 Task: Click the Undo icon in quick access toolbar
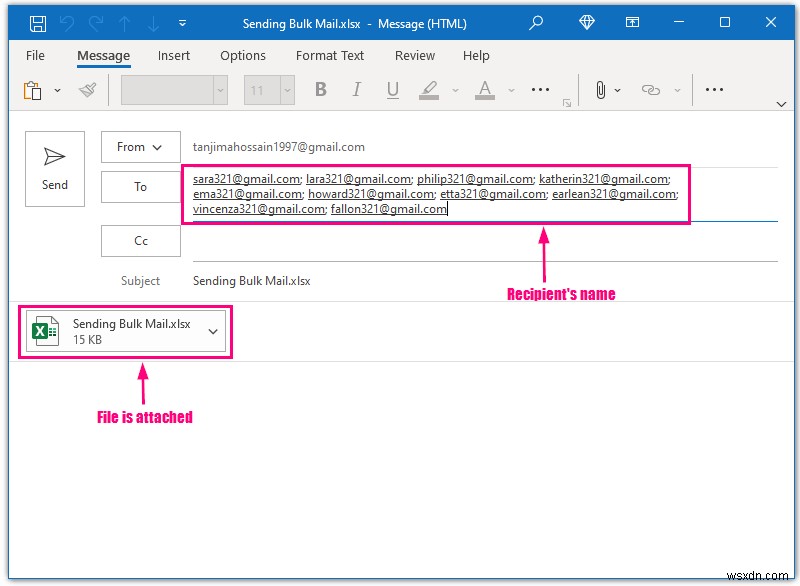click(x=66, y=22)
